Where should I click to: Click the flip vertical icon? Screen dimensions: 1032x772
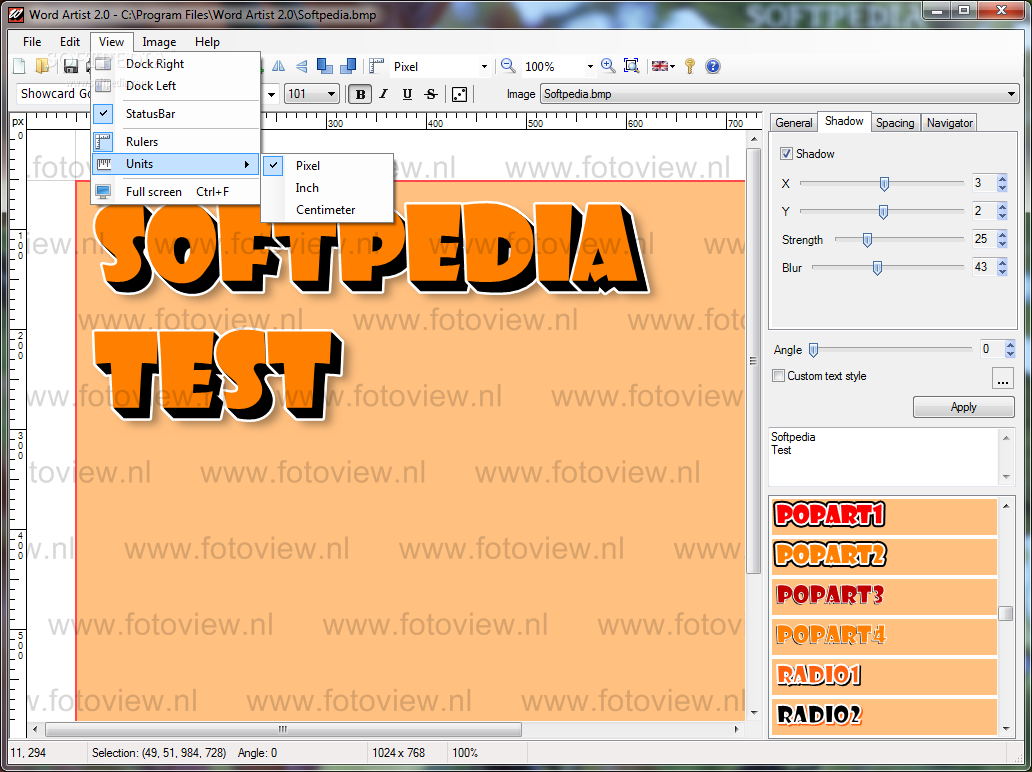point(301,66)
